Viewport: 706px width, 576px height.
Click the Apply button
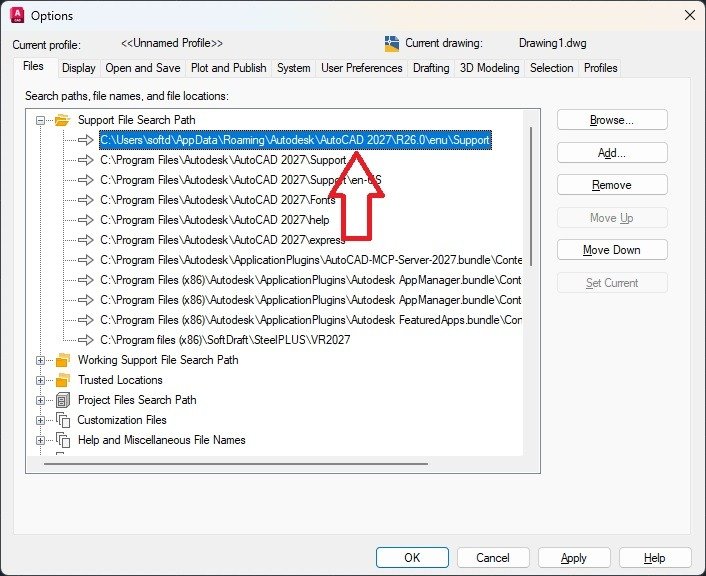[x=574, y=558]
